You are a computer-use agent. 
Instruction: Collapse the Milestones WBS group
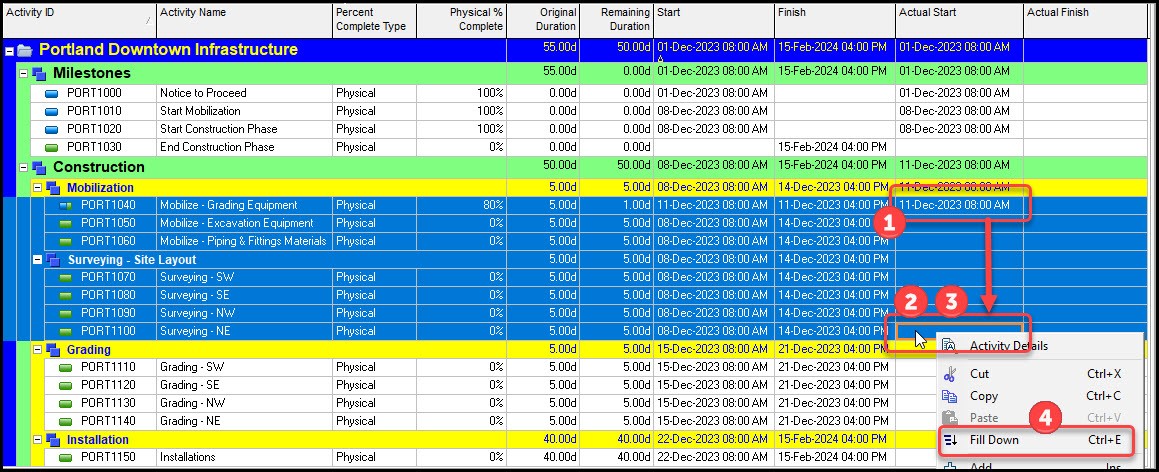(23, 74)
